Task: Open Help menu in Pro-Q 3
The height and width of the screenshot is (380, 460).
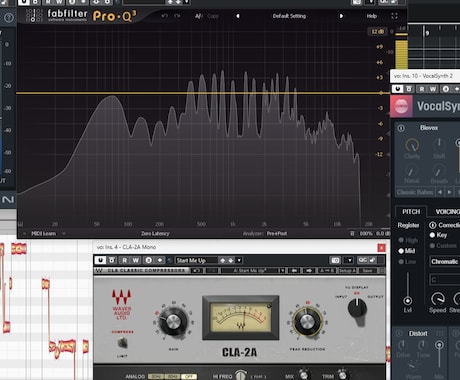Action: [x=372, y=16]
